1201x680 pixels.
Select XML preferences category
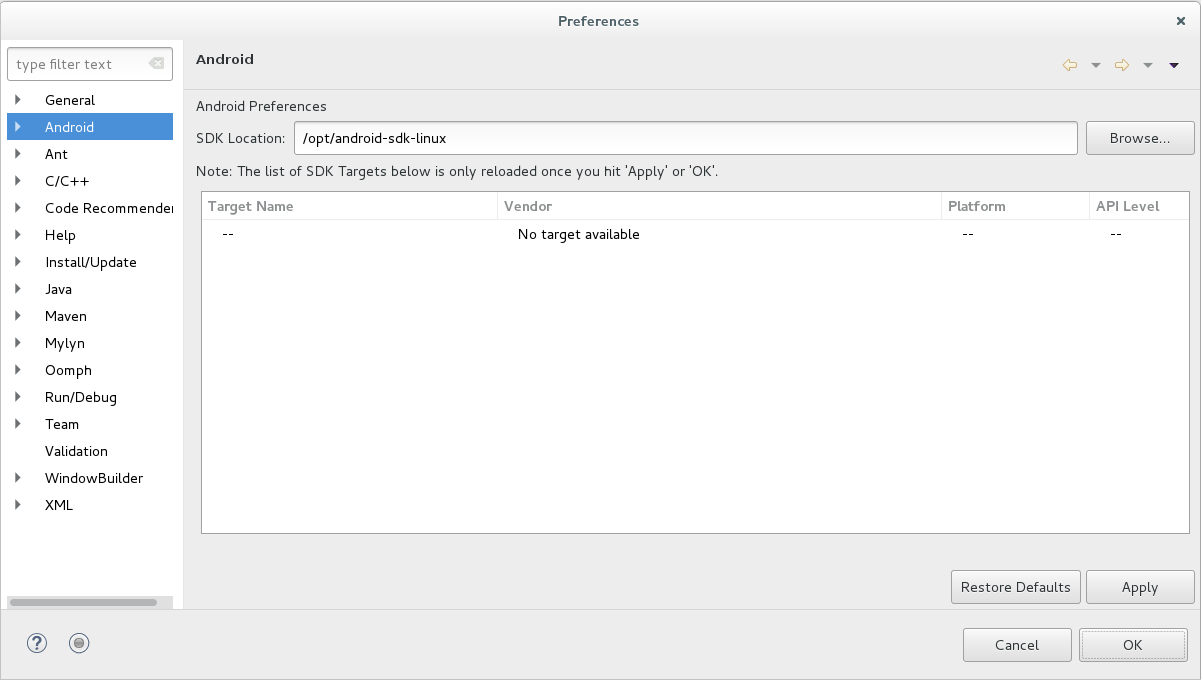point(59,505)
